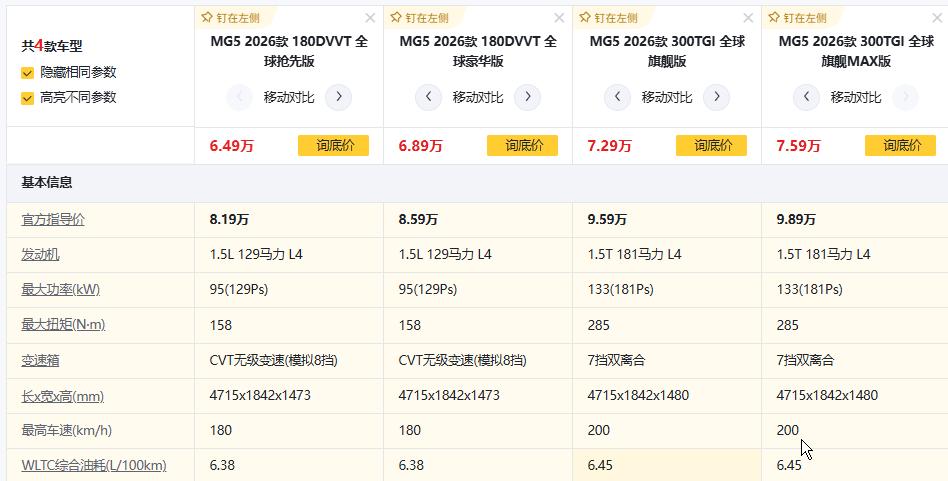Click the 7.29万 dealer price
The height and width of the screenshot is (481, 948).
609,146
